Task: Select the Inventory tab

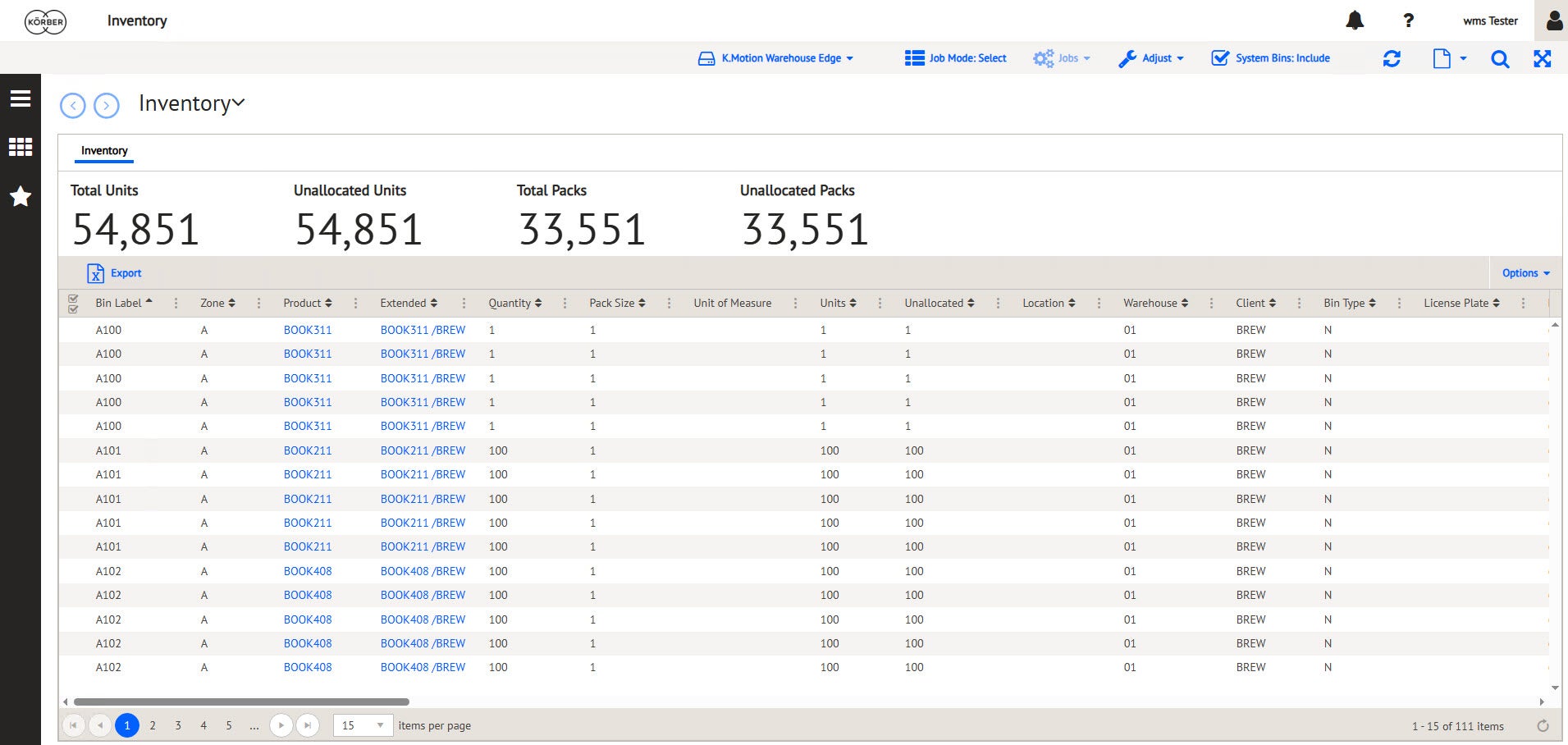Action: coord(104,151)
